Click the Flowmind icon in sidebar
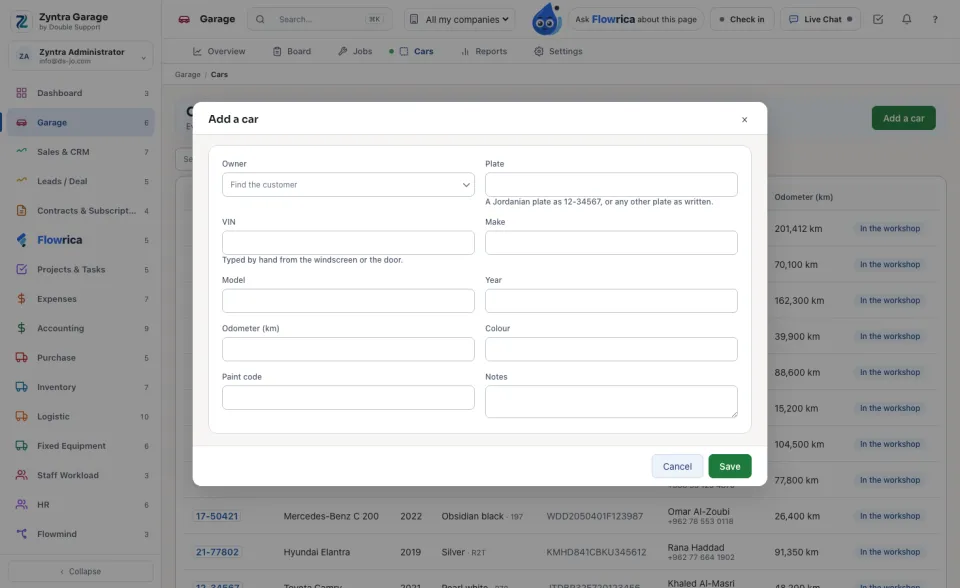This screenshot has width=960, height=588. coord(21,534)
